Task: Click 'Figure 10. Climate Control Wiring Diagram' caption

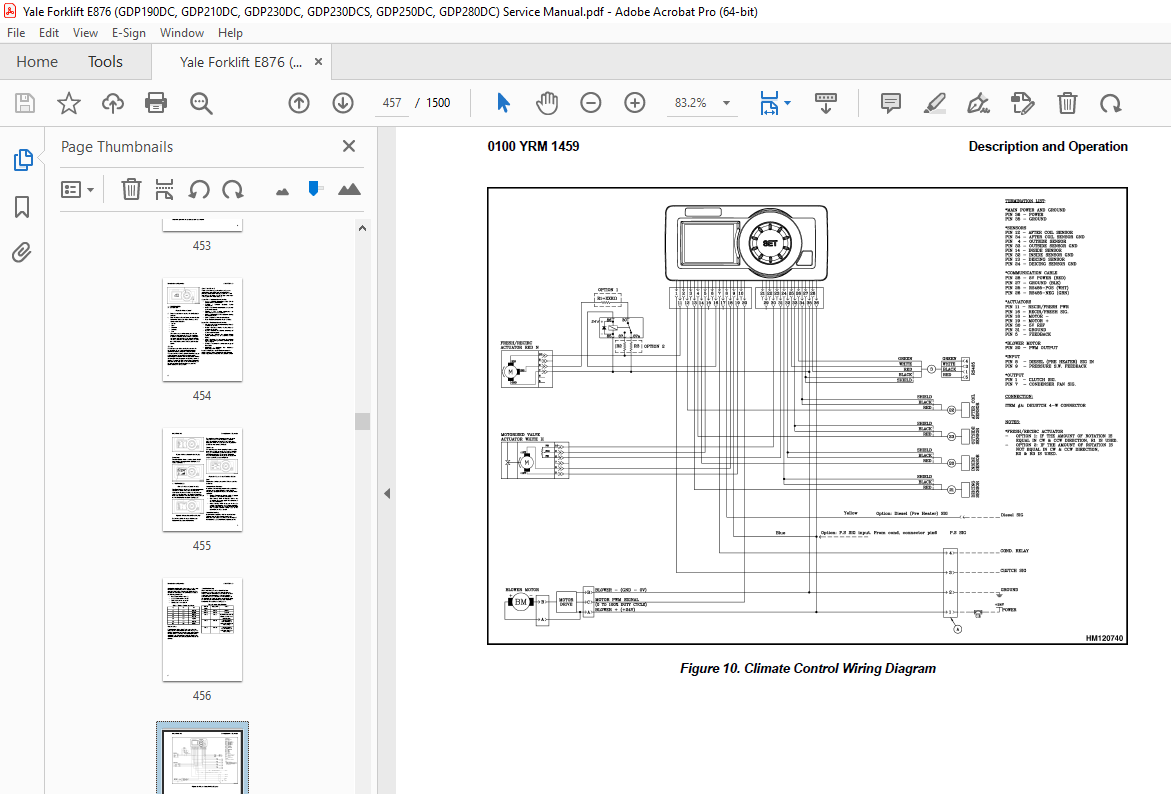Action: click(x=807, y=669)
